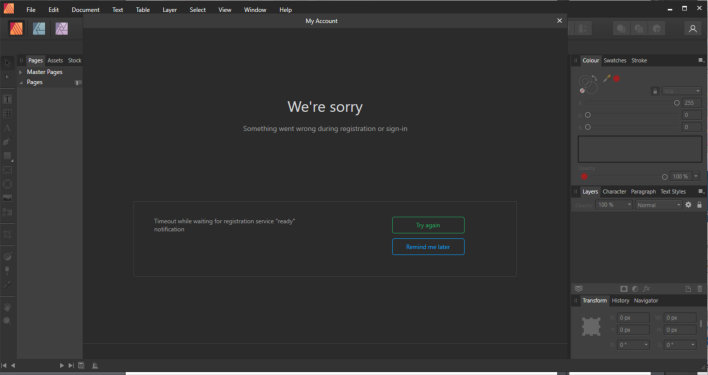This screenshot has width=708, height=375.
Task: Switch to the Designer persona icon
Action: (x=39, y=29)
